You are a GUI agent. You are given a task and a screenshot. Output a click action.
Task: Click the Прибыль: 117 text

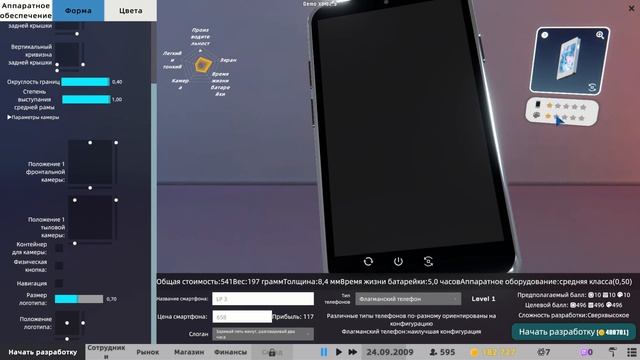point(293,316)
